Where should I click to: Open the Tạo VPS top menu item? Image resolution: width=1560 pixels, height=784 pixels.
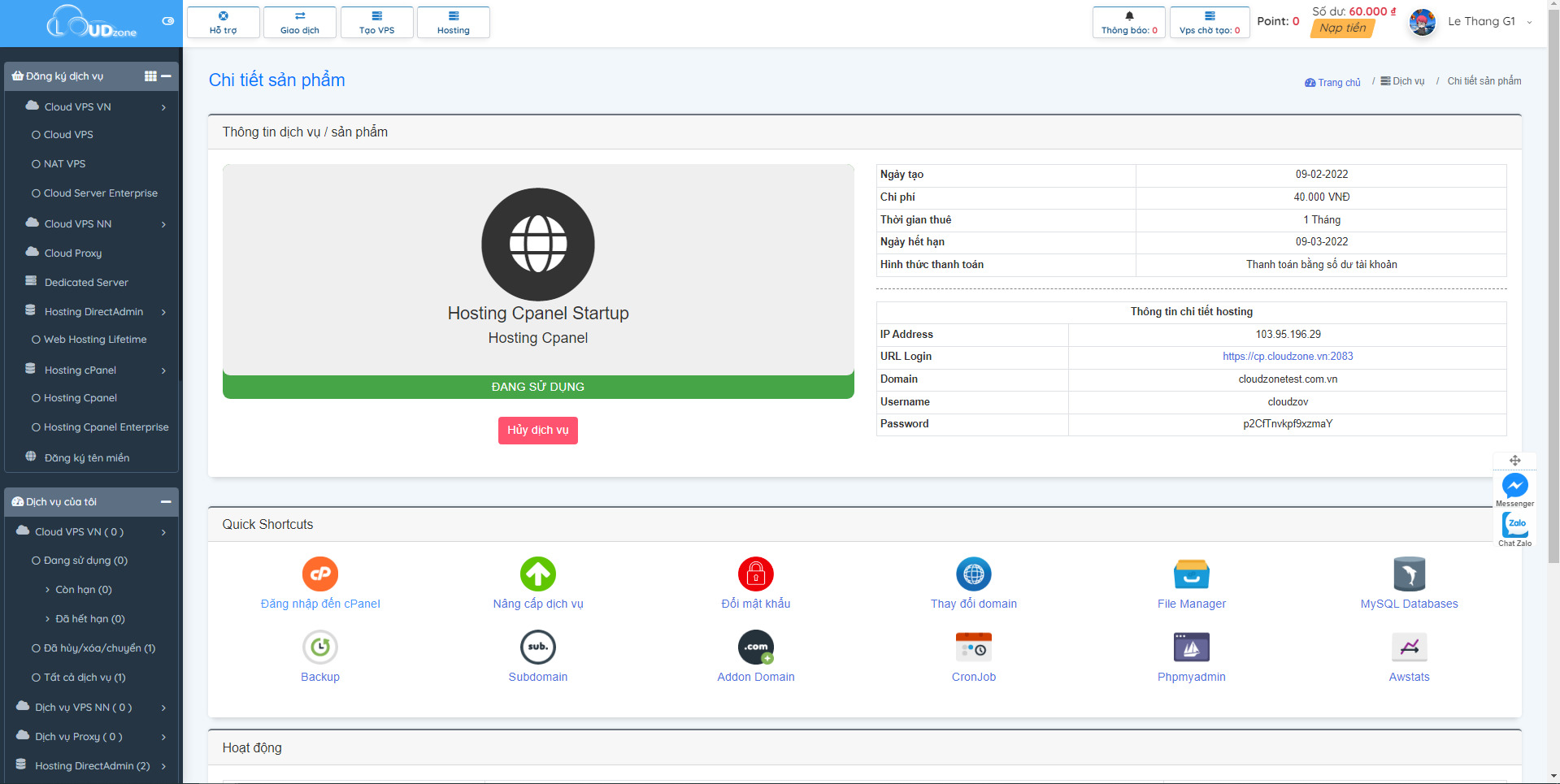pos(376,22)
